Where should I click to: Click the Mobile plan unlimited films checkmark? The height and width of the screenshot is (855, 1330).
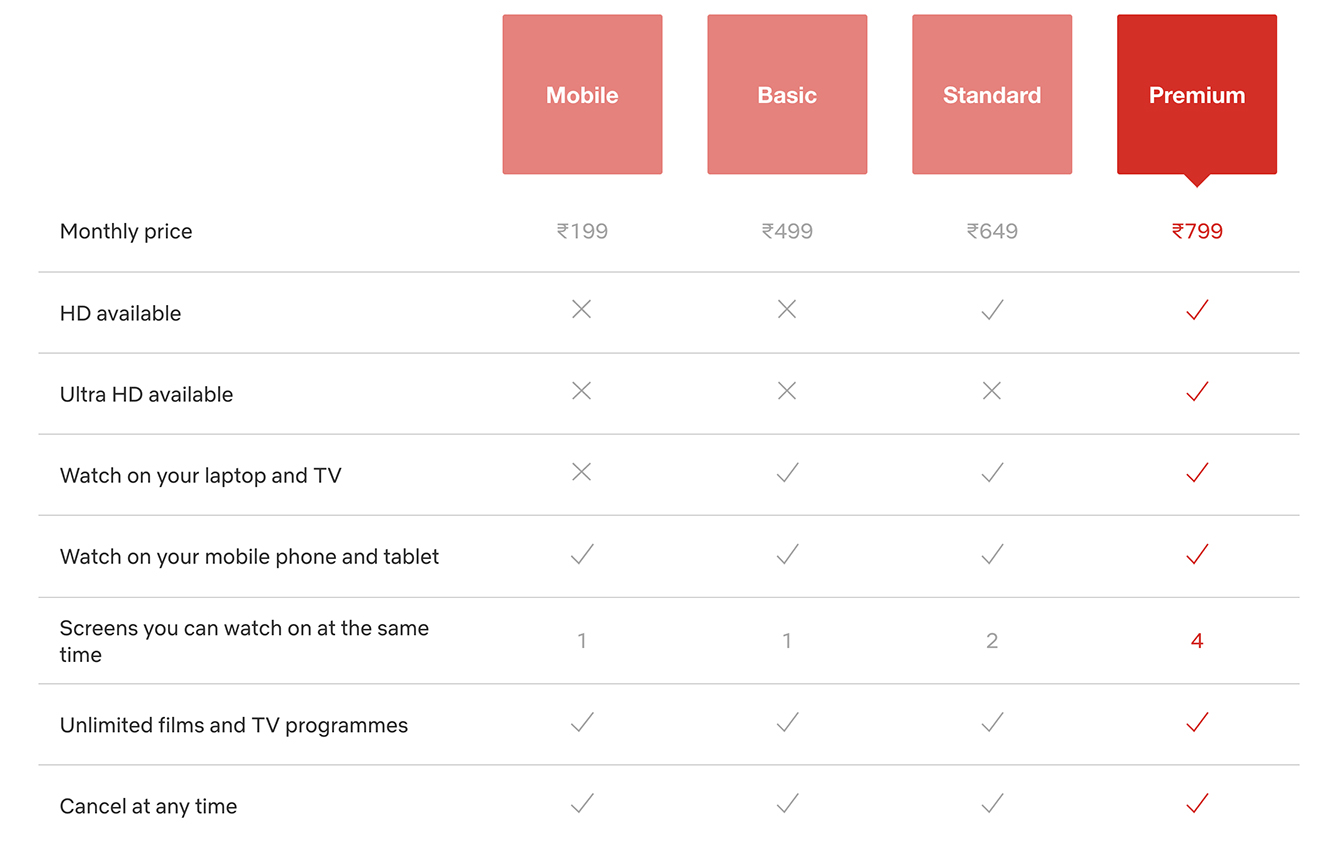[582, 722]
